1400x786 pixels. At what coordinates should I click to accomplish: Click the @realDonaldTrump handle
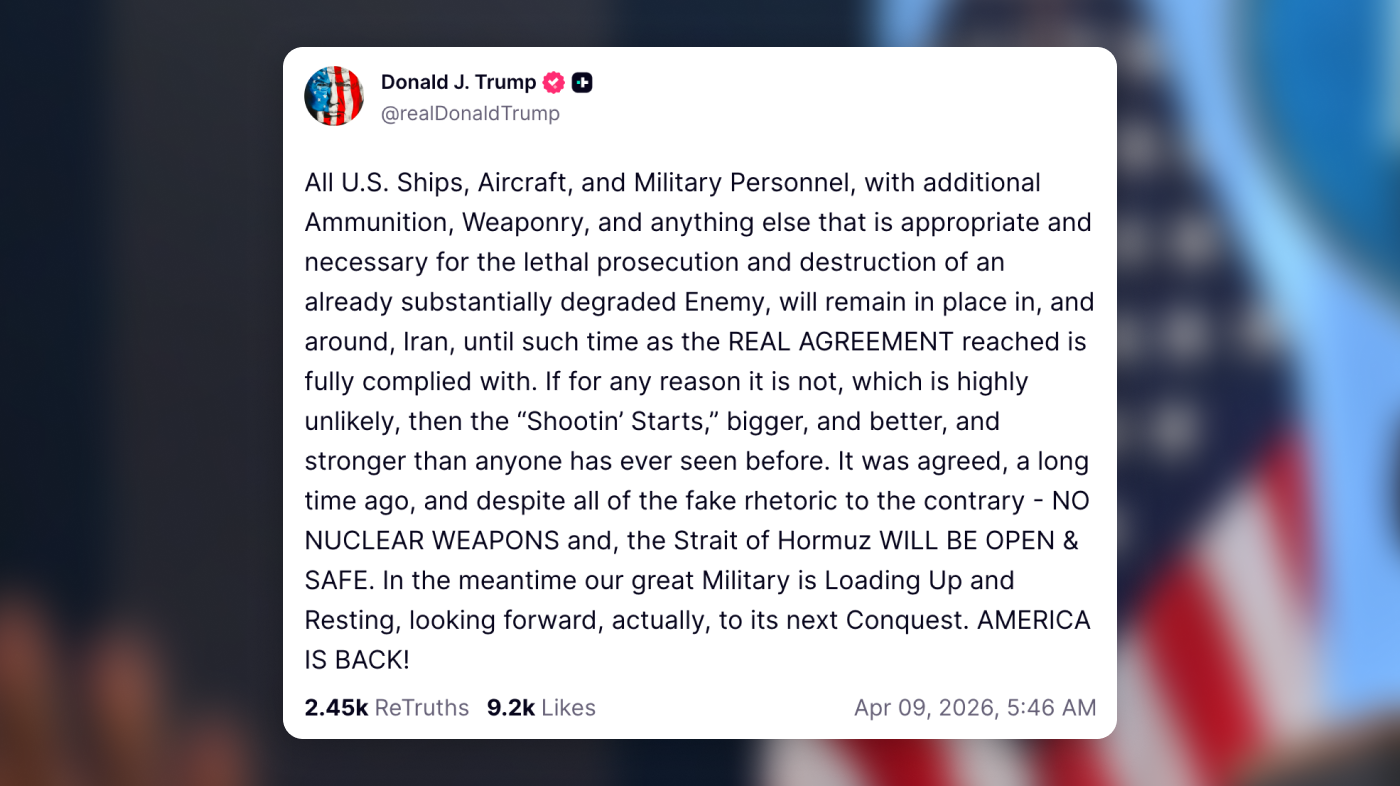click(470, 114)
